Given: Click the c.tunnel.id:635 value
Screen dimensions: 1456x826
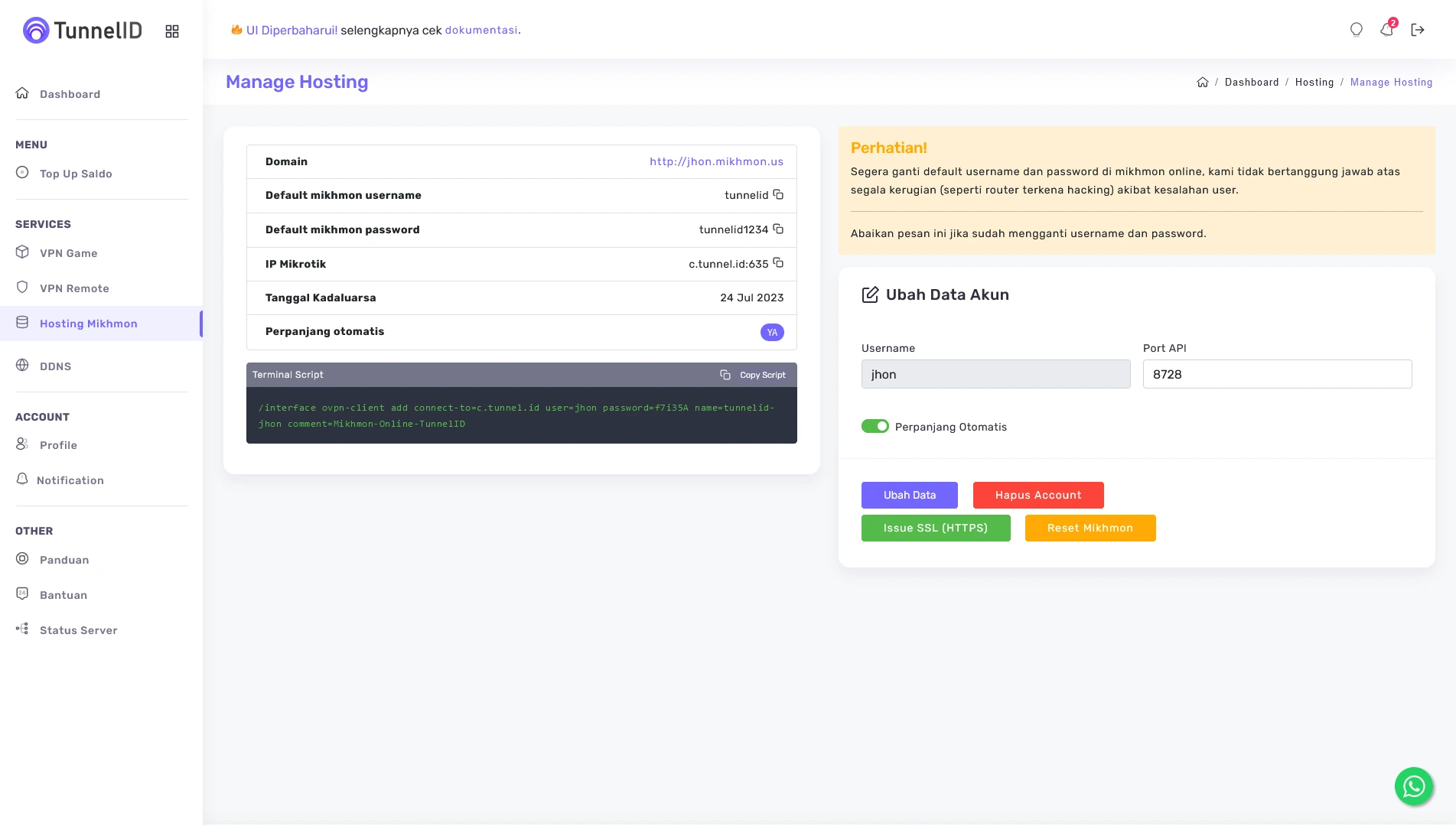Looking at the screenshot, I should tap(728, 264).
